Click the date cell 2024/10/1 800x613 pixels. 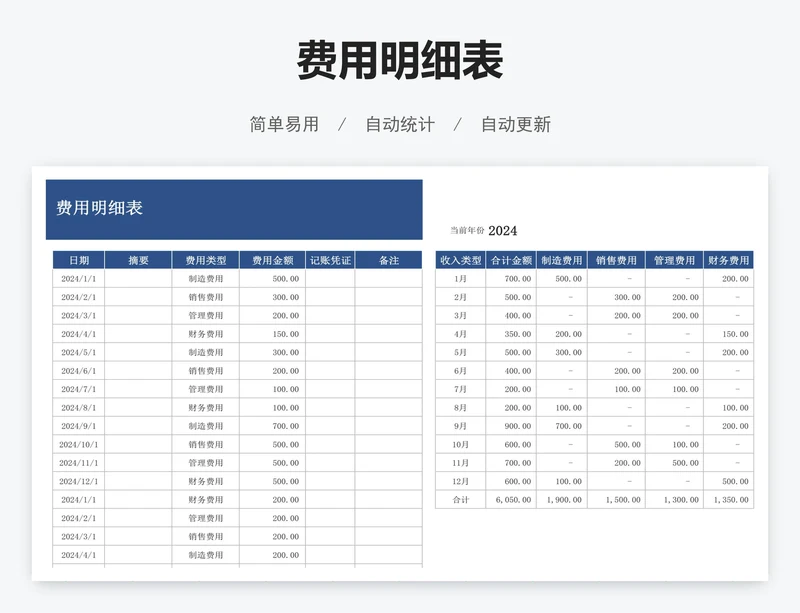click(79, 445)
